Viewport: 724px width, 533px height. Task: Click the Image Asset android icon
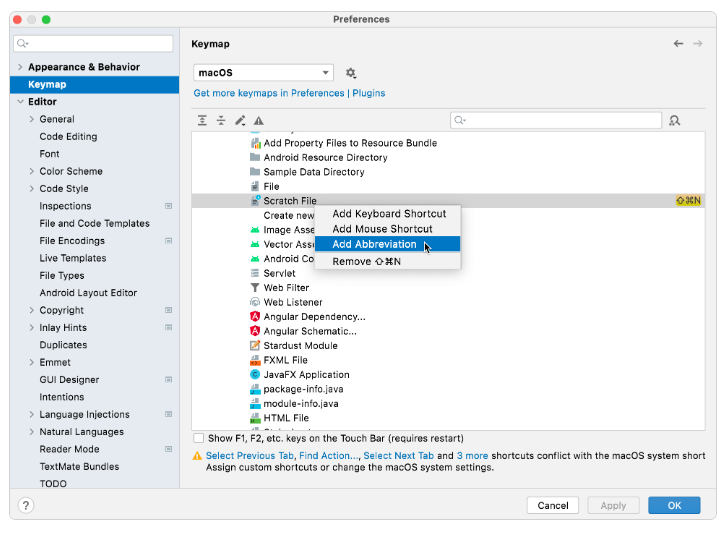[x=255, y=230]
